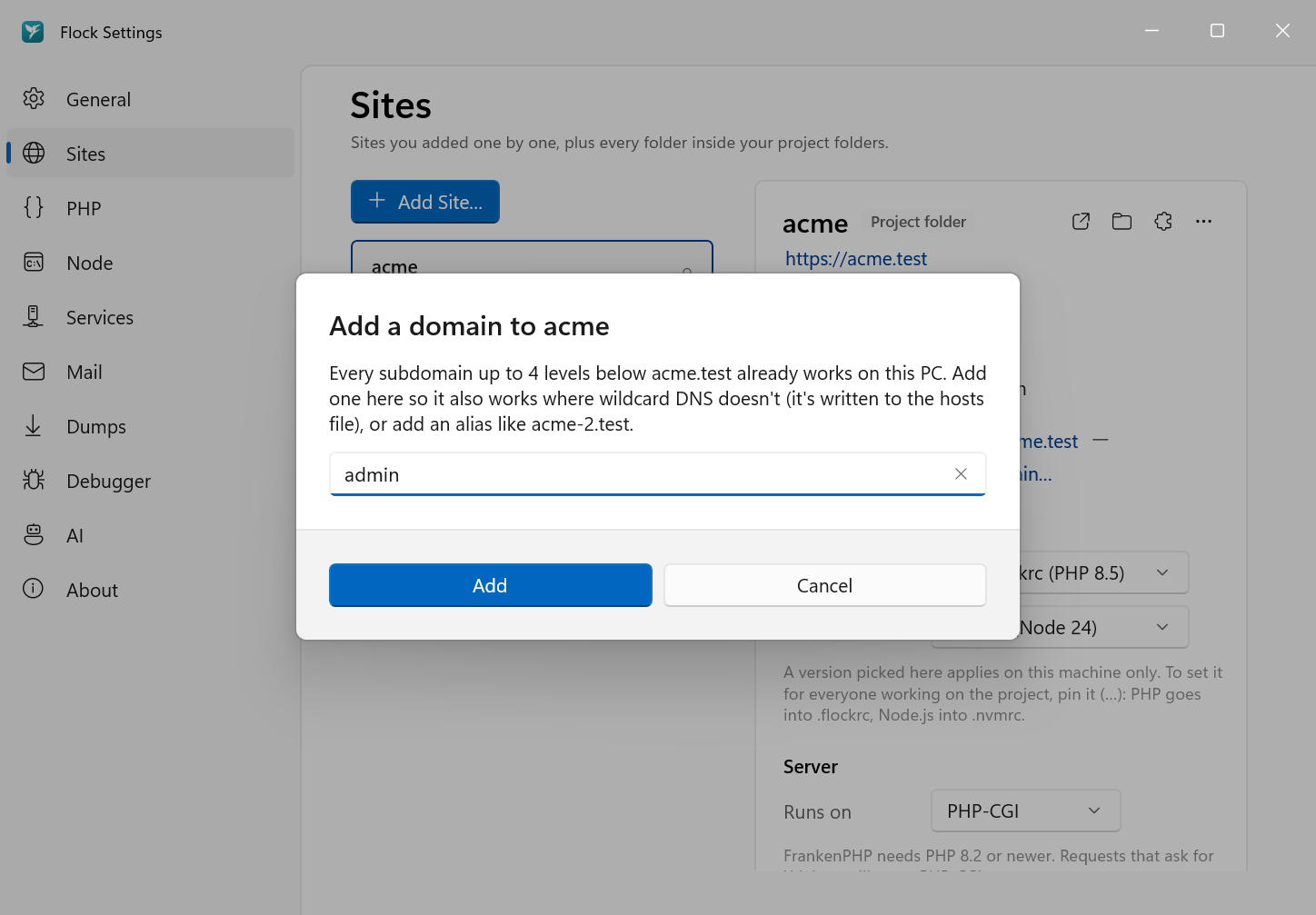
Task: Click the folder icon beside acme heading
Action: pyautogui.click(x=1122, y=222)
